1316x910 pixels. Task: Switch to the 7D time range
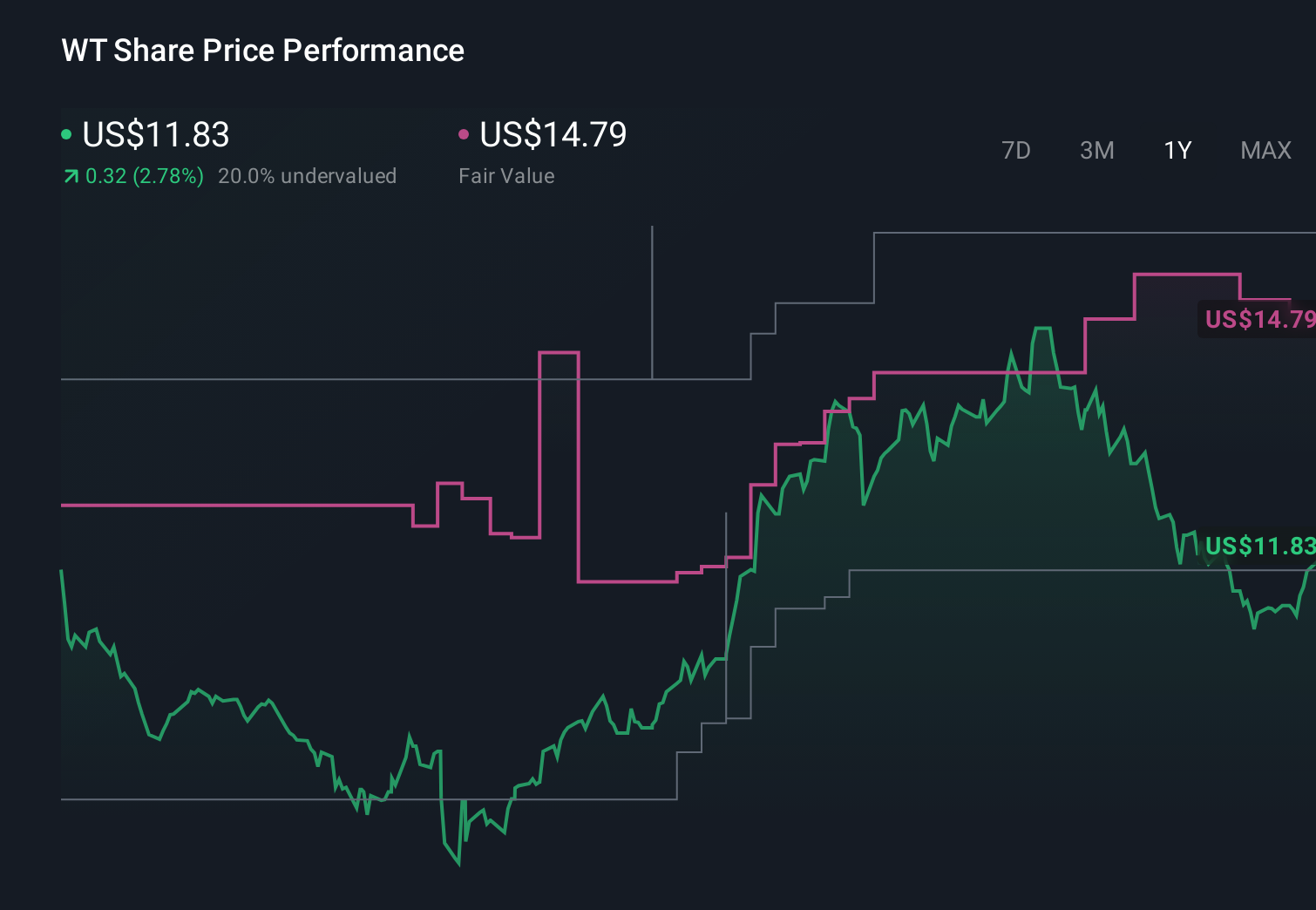tap(1016, 150)
